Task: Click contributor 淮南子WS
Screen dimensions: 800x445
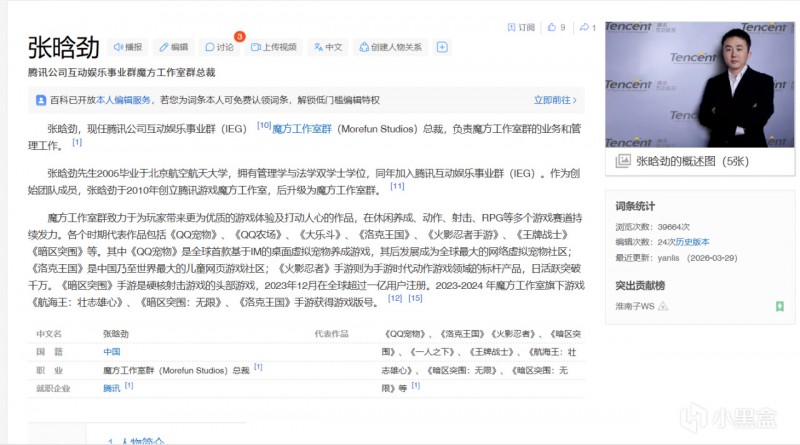Action: click(635, 306)
